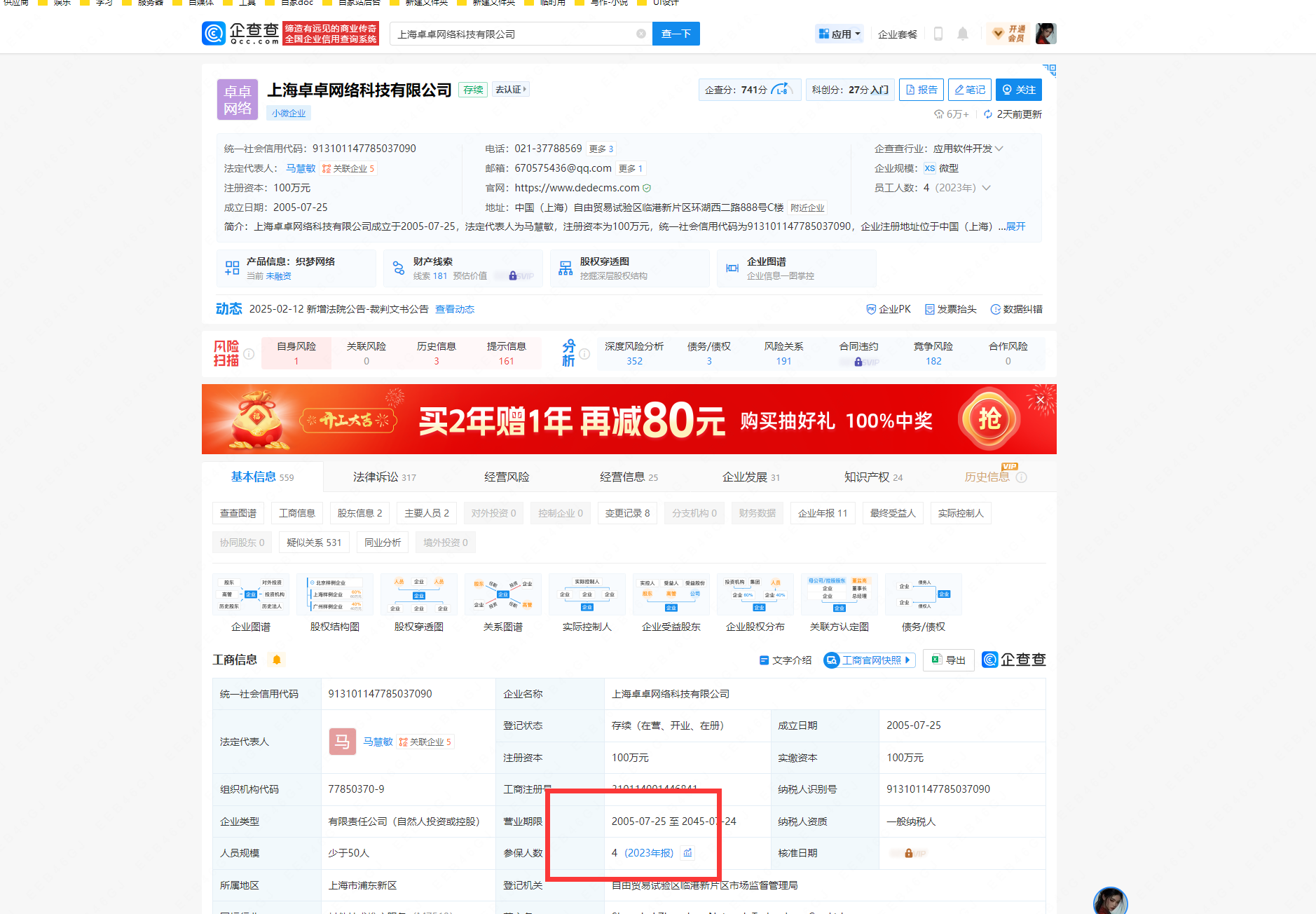Click the 历史信息 tab help icon
Image resolution: width=1316 pixels, height=914 pixels.
(1021, 477)
